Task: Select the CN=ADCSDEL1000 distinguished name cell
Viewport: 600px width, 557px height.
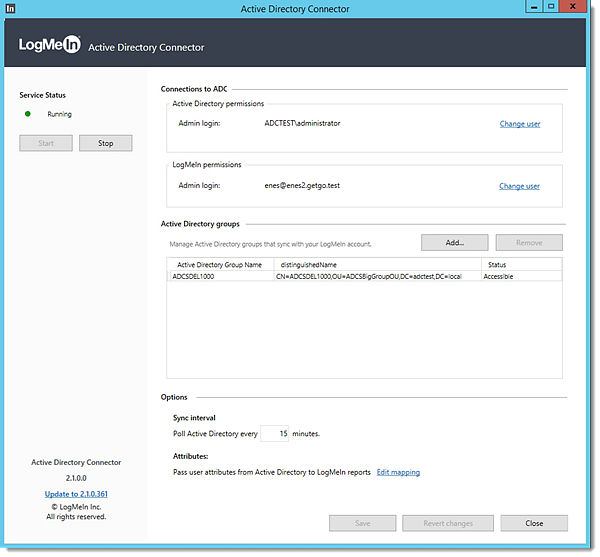Action: (377, 276)
